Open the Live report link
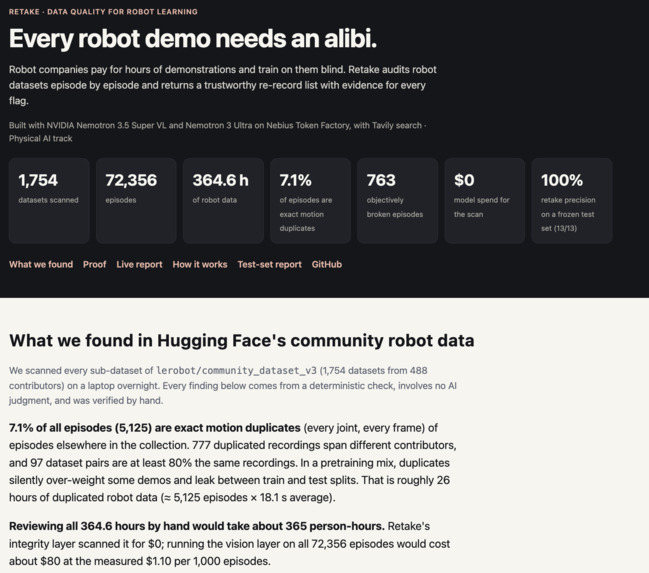649x573 pixels. (139, 264)
